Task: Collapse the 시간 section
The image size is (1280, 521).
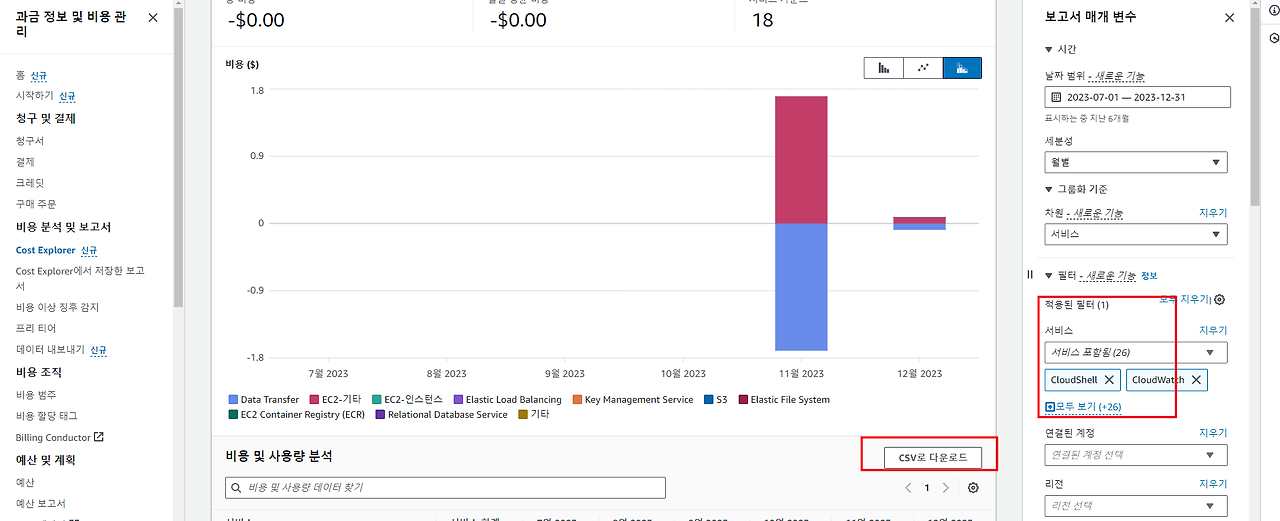Action: pos(1048,49)
